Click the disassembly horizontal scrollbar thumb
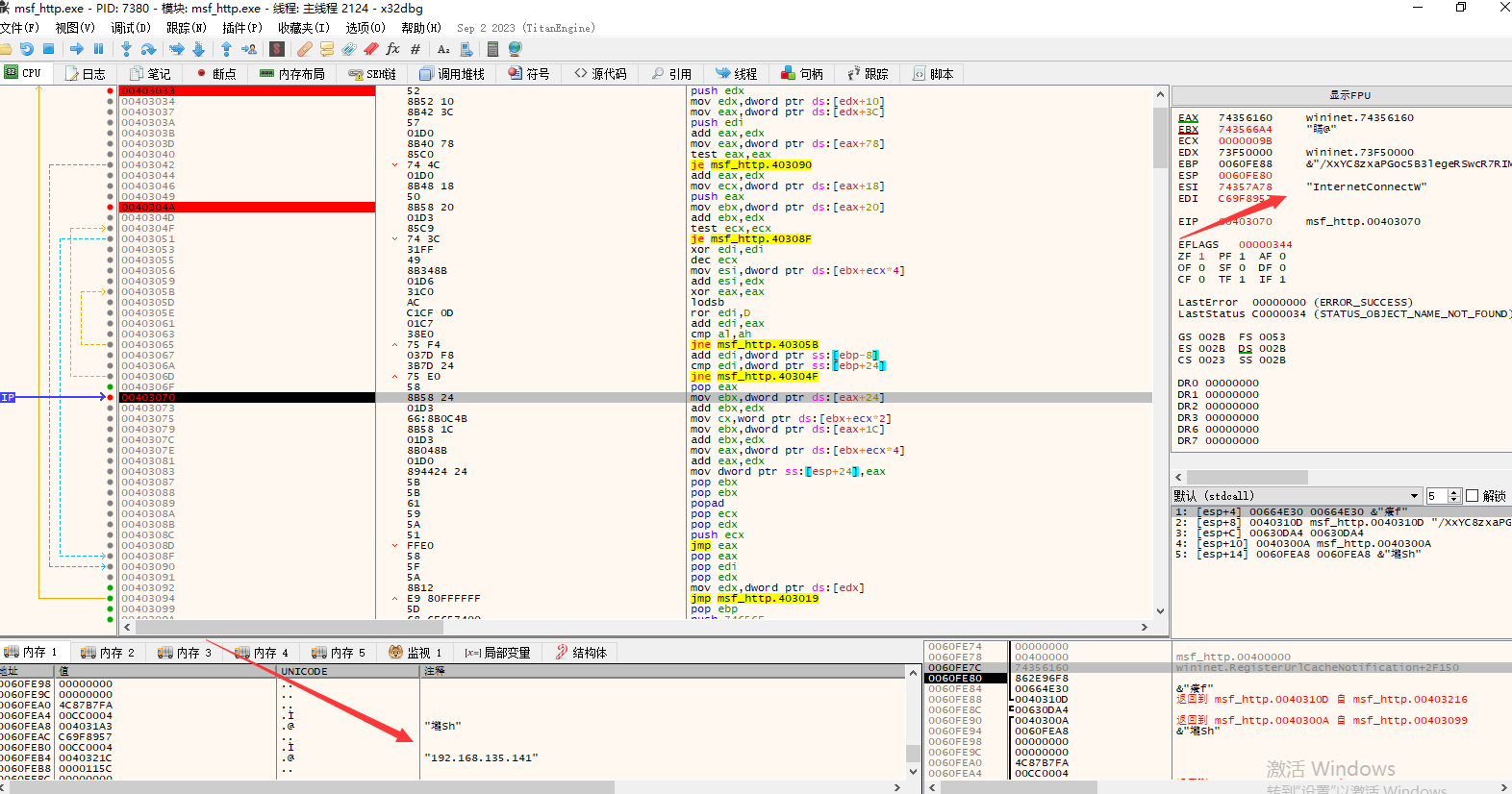 [x=289, y=627]
